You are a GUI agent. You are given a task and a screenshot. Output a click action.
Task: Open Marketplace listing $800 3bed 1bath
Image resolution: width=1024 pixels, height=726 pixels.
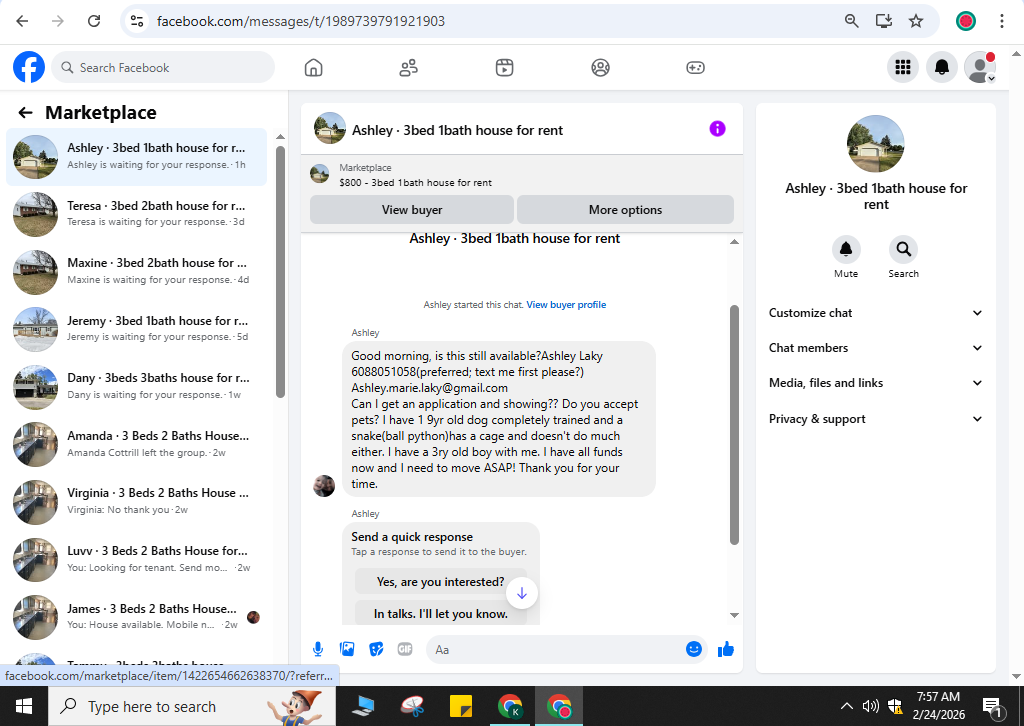(522, 175)
